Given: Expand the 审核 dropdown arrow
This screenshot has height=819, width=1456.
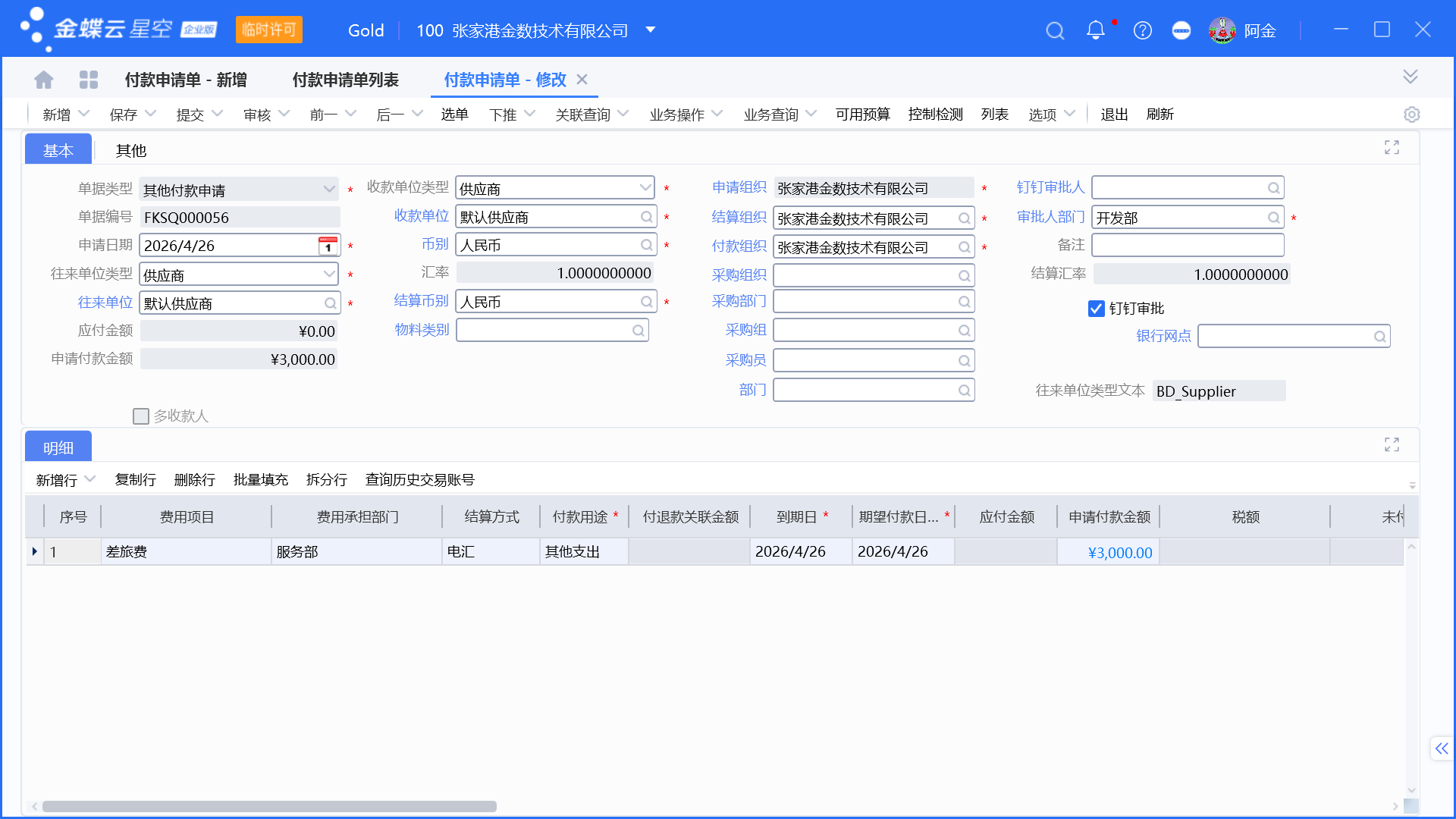Looking at the screenshot, I should (x=284, y=114).
